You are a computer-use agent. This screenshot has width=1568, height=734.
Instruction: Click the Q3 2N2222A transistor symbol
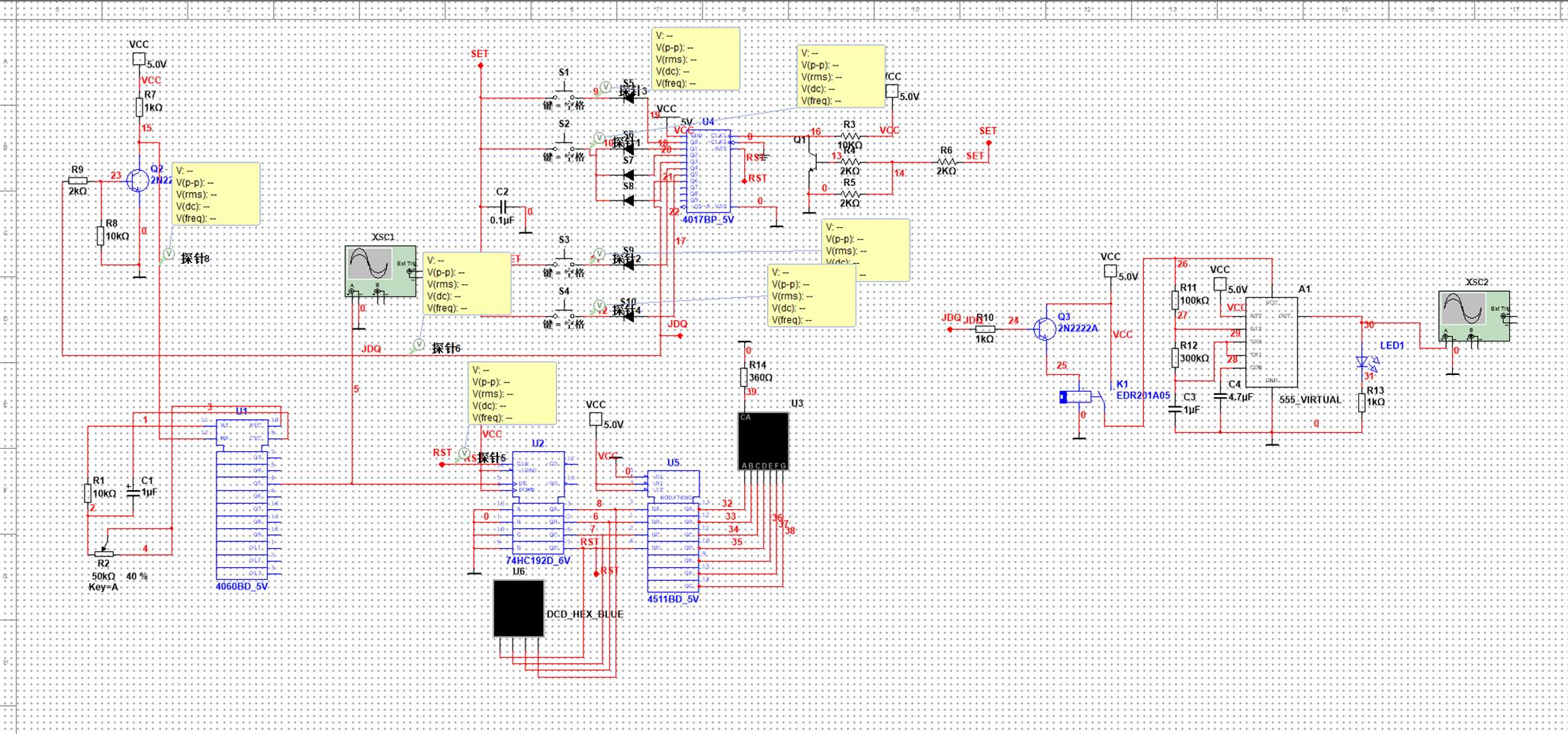1044,329
